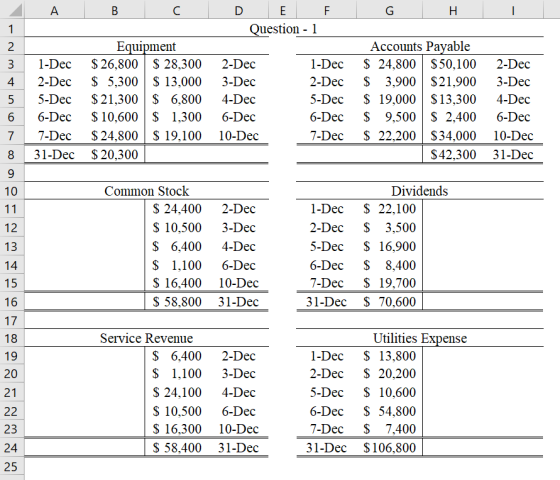The image size is (560, 480).
Task: Click the 31-Dec date in Equipment
Action: [x=54, y=155]
